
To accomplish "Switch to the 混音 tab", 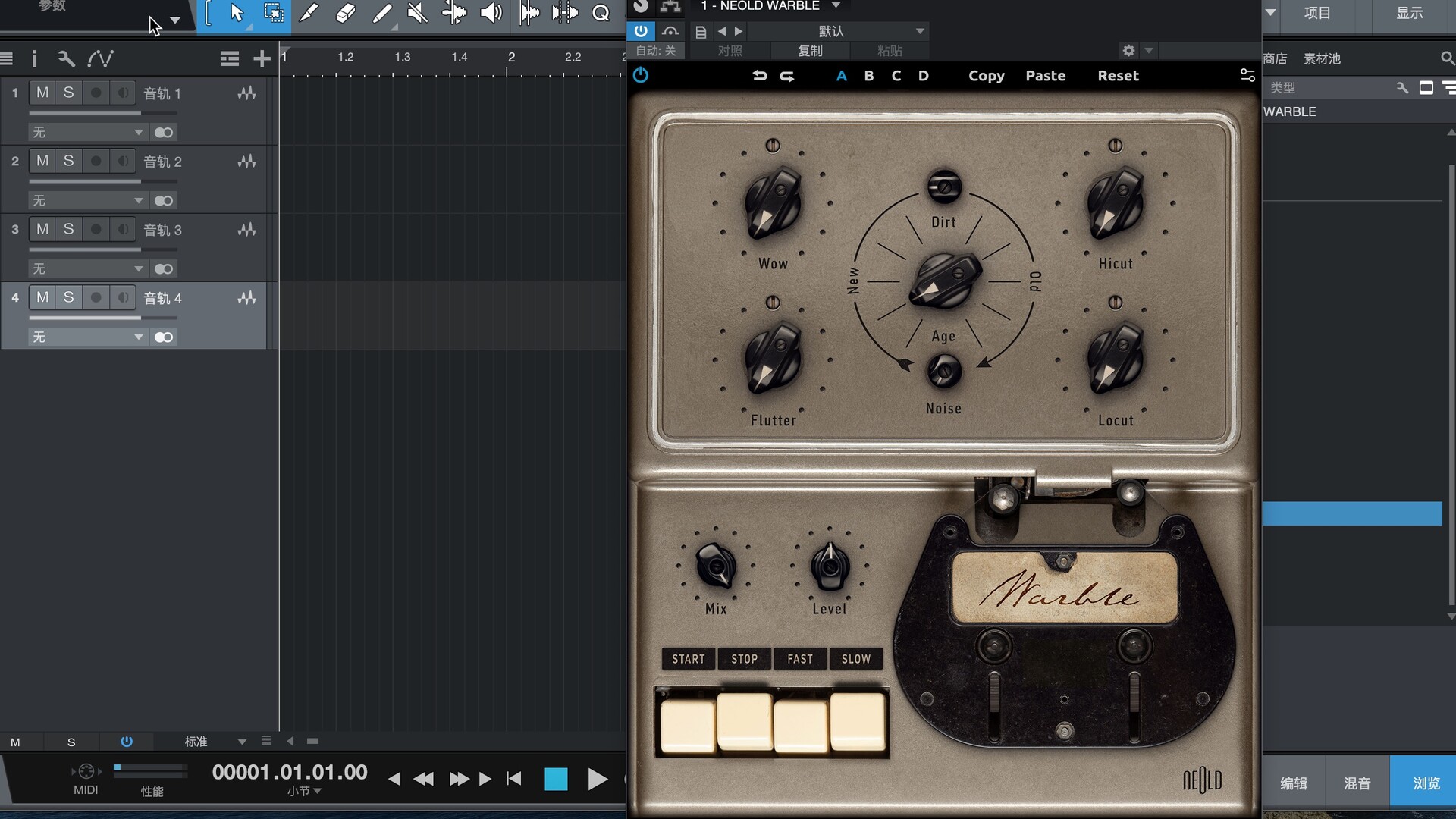I will click(x=1357, y=783).
